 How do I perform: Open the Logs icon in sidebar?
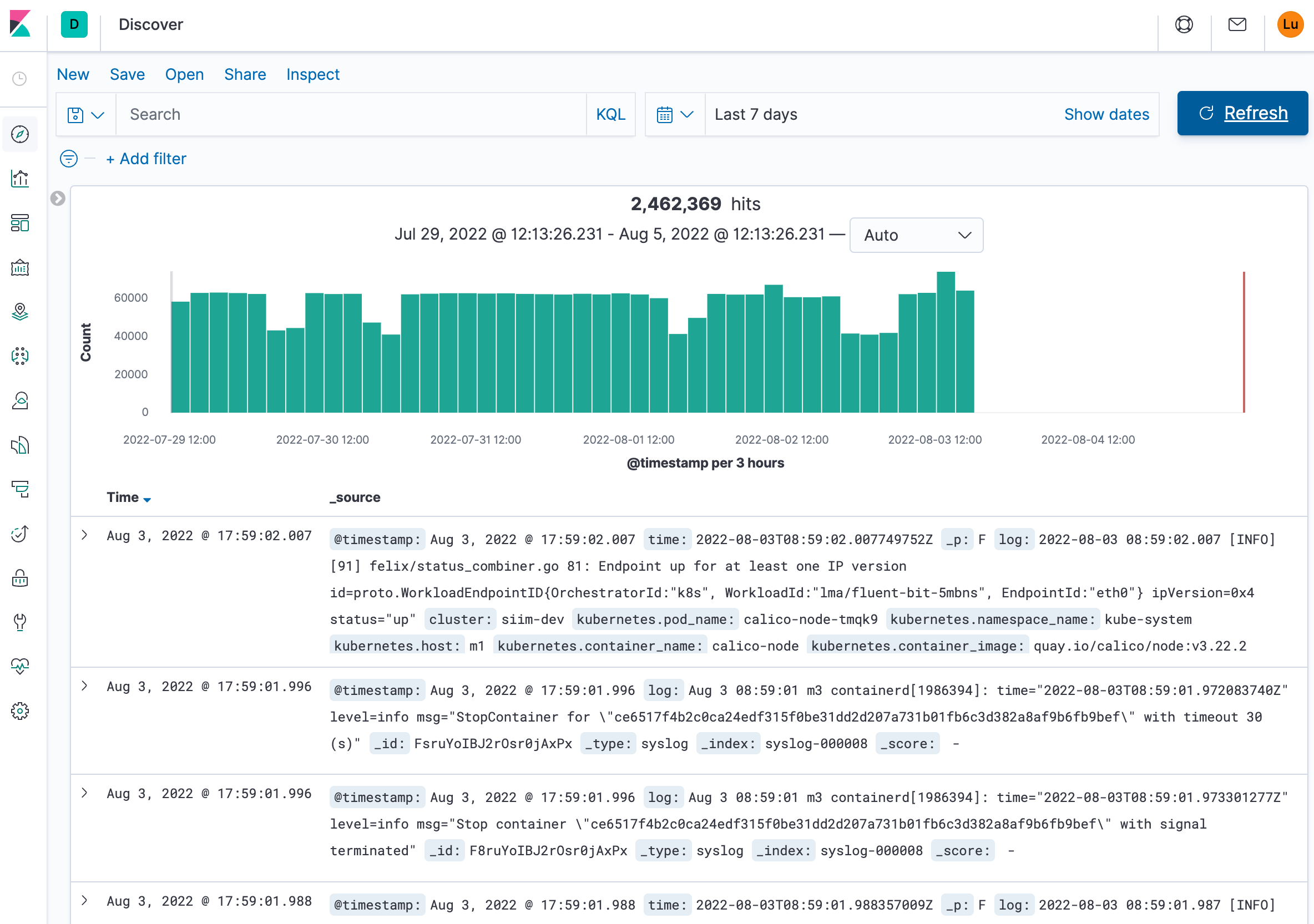tap(19, 445)
